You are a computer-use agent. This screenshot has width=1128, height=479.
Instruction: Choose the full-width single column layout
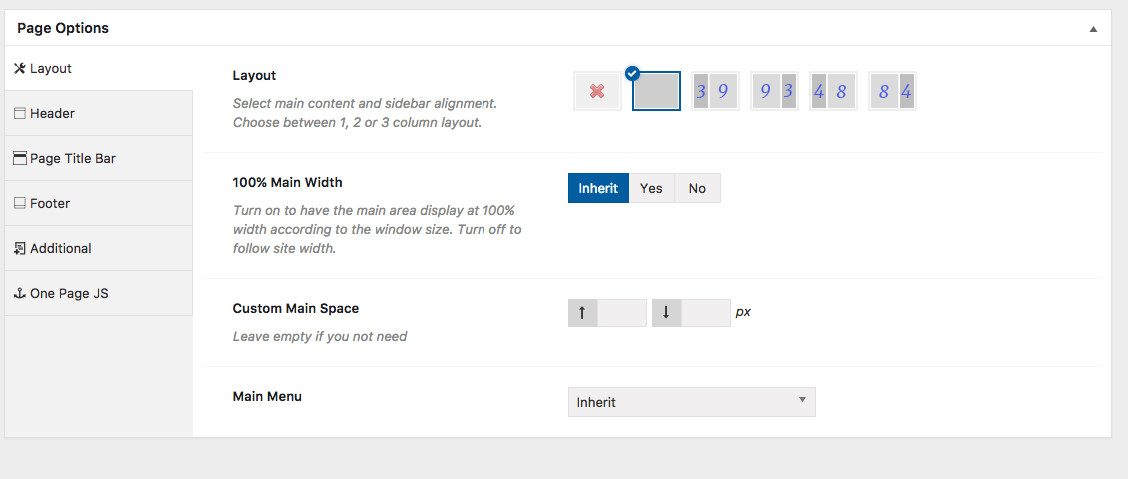[x=656, y=91]
